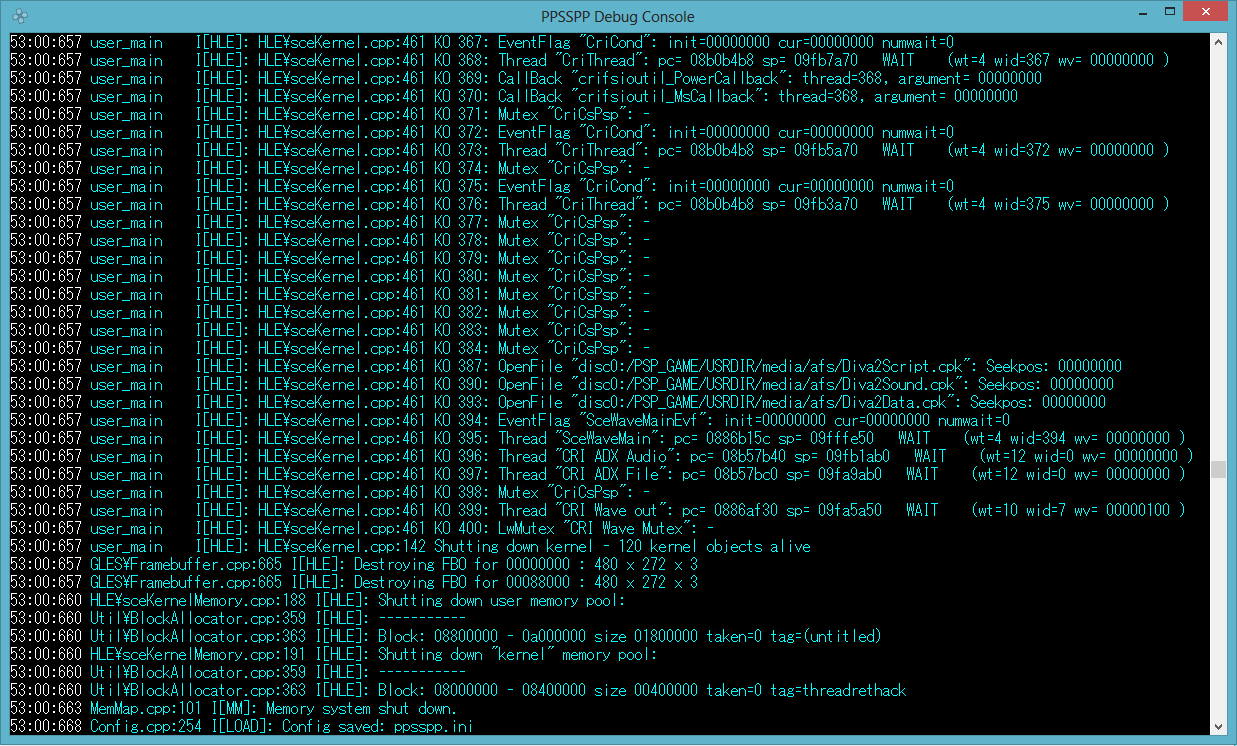Click the PPSSPP Debug Console title text
This screenshot has height=746, width=1237.
click(x=617, y=16)
